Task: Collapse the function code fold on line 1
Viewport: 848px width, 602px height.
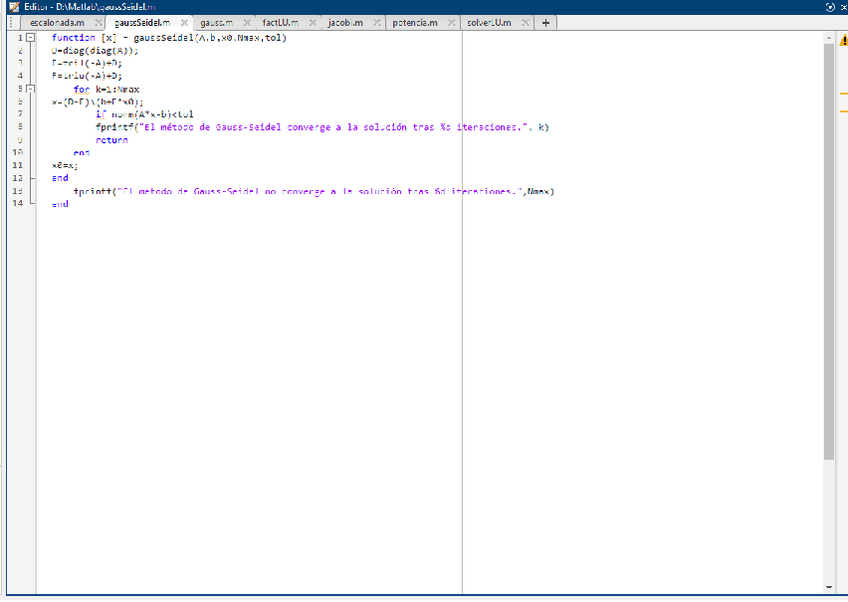Action: (30, 38)
